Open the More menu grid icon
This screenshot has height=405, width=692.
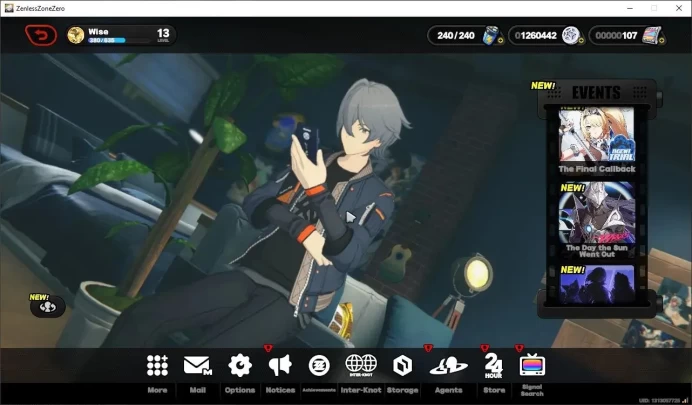click(157, 365)
